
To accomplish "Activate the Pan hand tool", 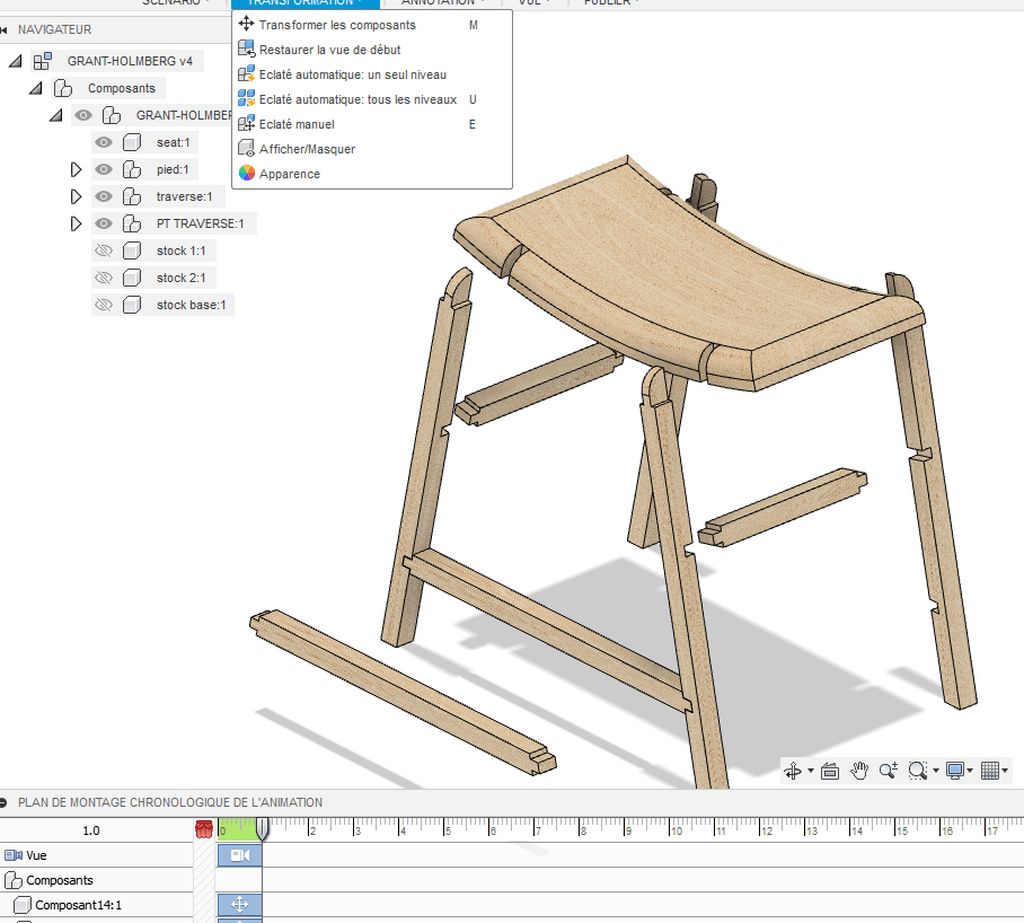I will click(859, 770).
